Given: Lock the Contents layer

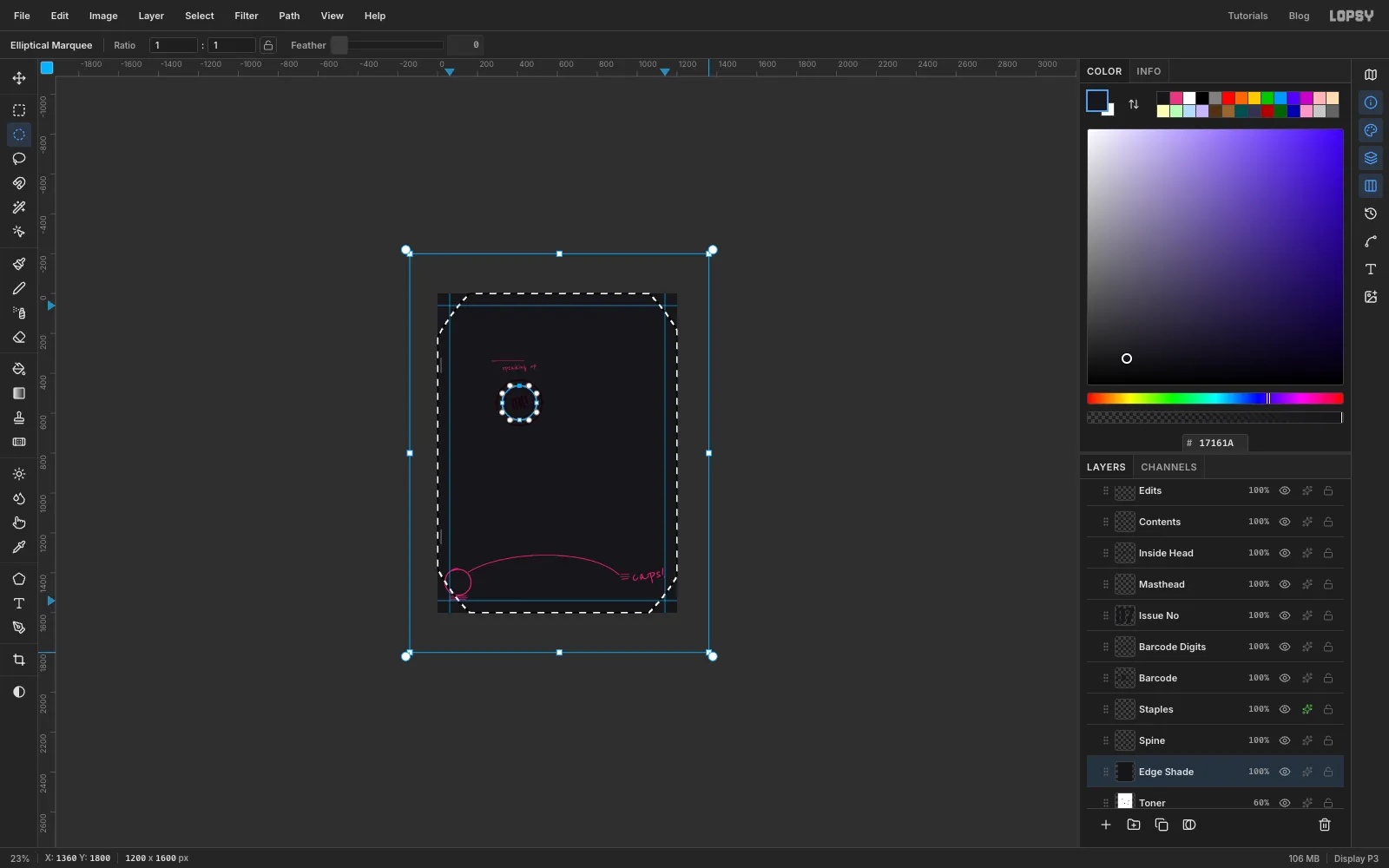Looking at the screenshot, I should point(1328,522).
